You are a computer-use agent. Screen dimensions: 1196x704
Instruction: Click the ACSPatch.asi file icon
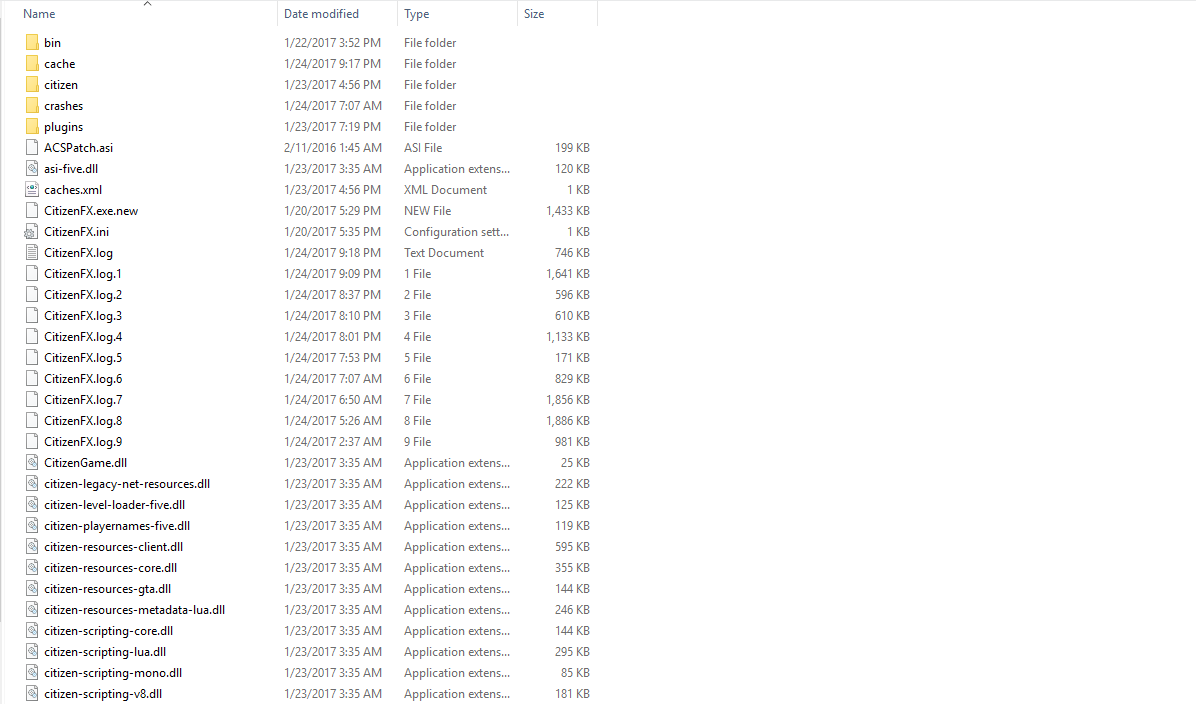pyautogui.click(x=32, y=147)
